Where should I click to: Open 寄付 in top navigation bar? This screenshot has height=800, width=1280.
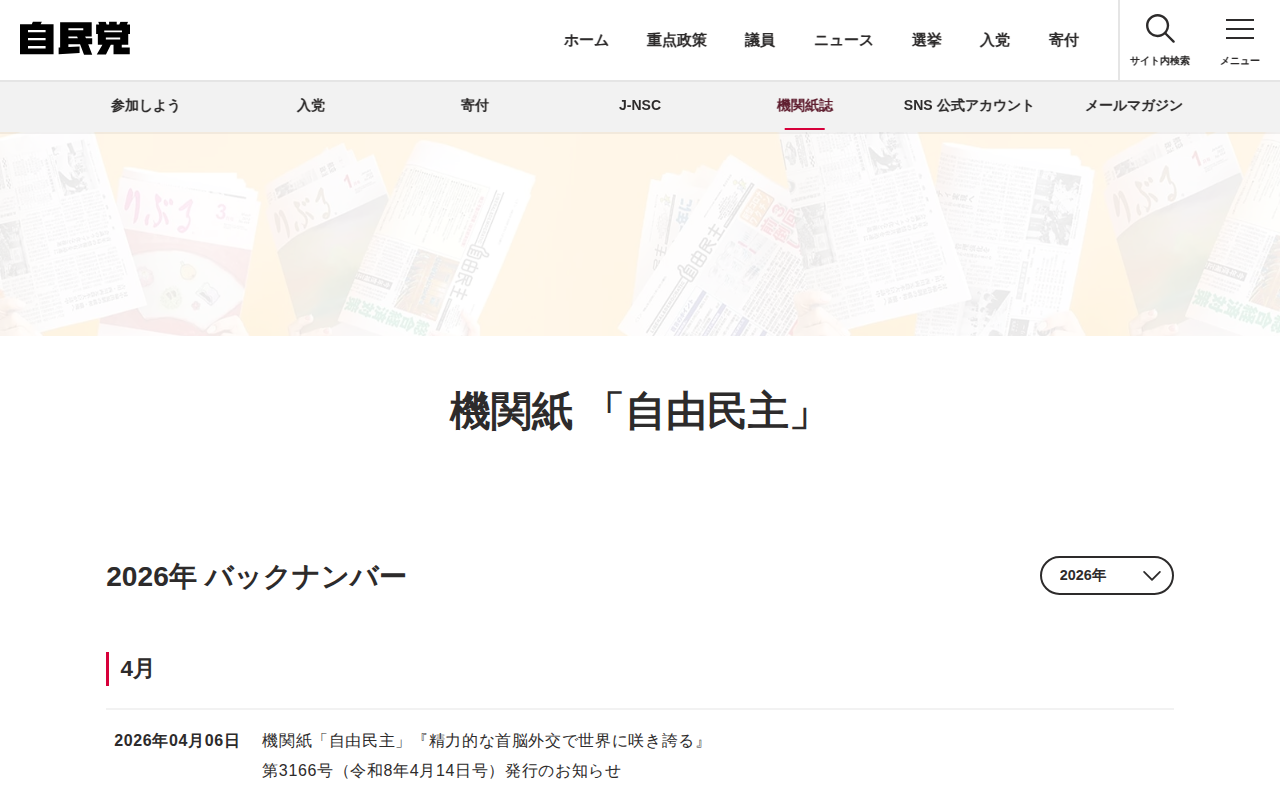(1064, 40)
